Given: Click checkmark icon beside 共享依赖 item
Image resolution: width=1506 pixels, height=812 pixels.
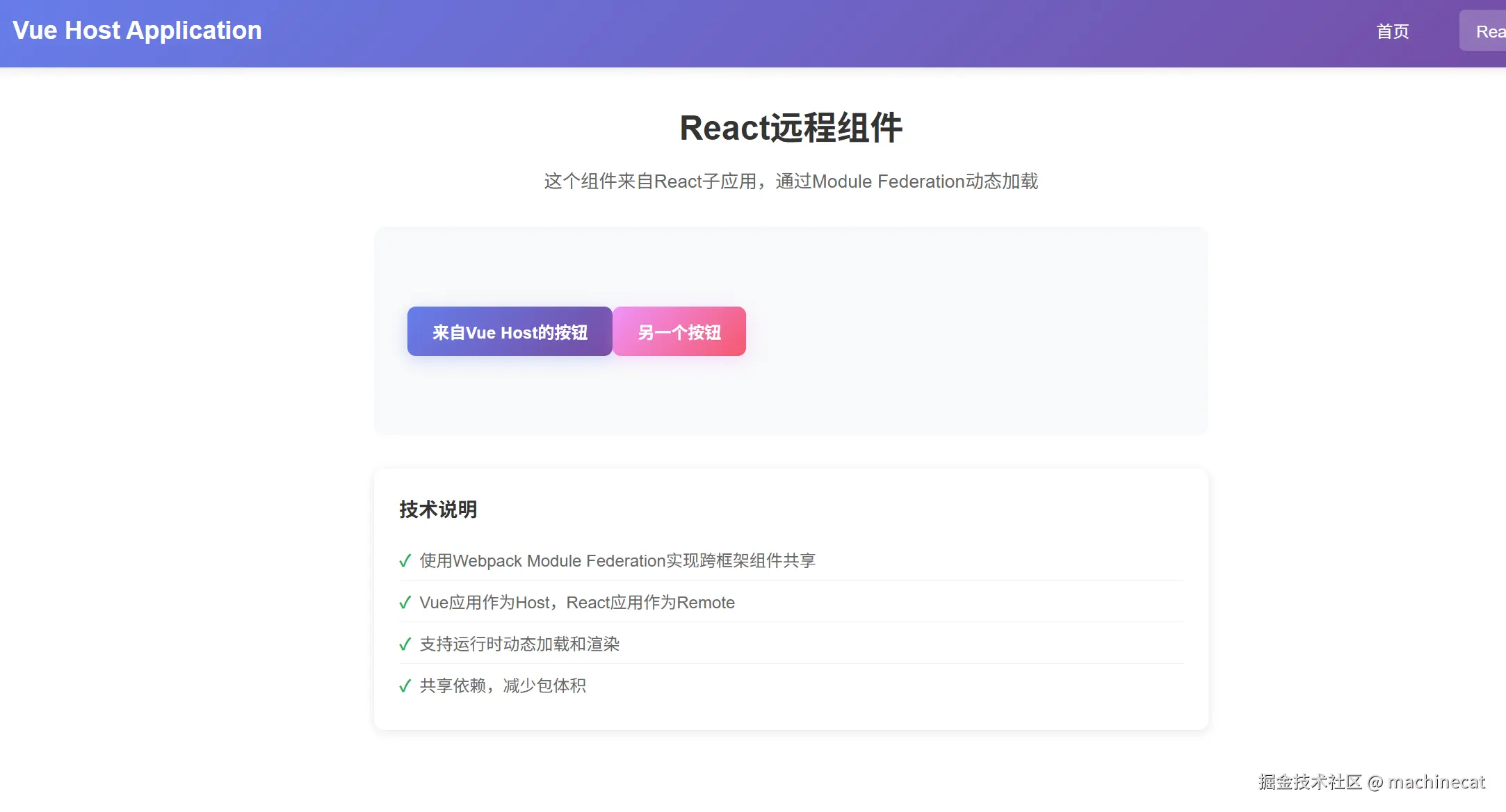Looking at the screenshot, I should pos(405,686).
